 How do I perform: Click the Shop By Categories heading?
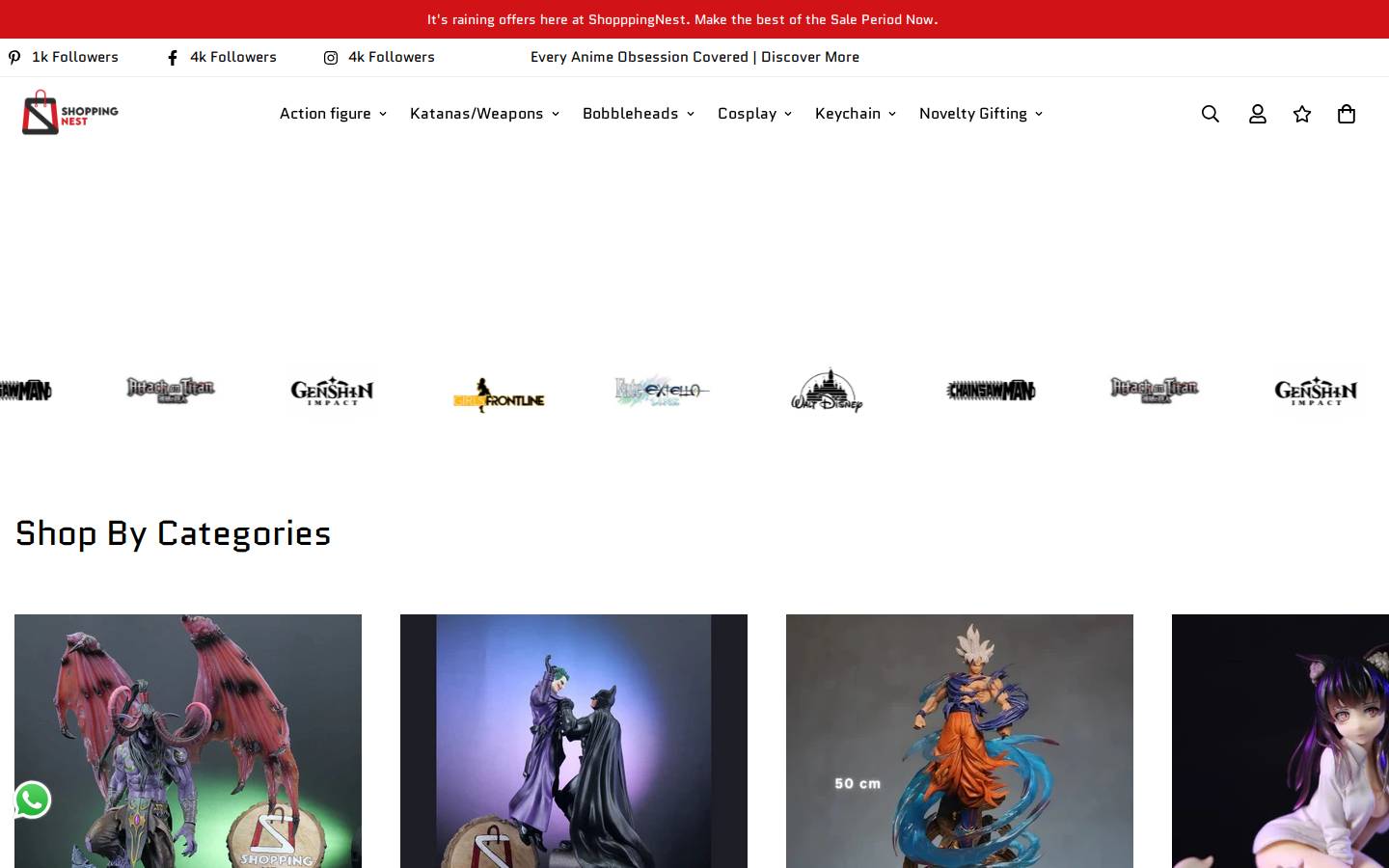[173, 533]
